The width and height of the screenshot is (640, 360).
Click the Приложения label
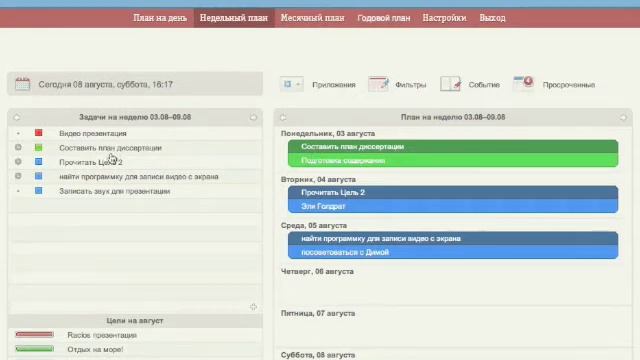(333, 85)
